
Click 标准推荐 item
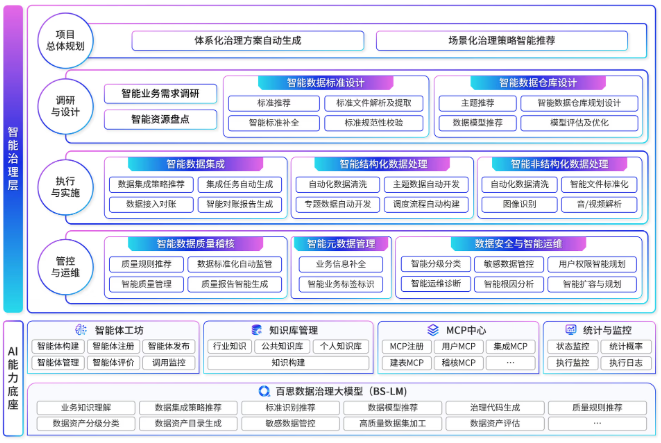pyautogui.click(x=274, y=103)
